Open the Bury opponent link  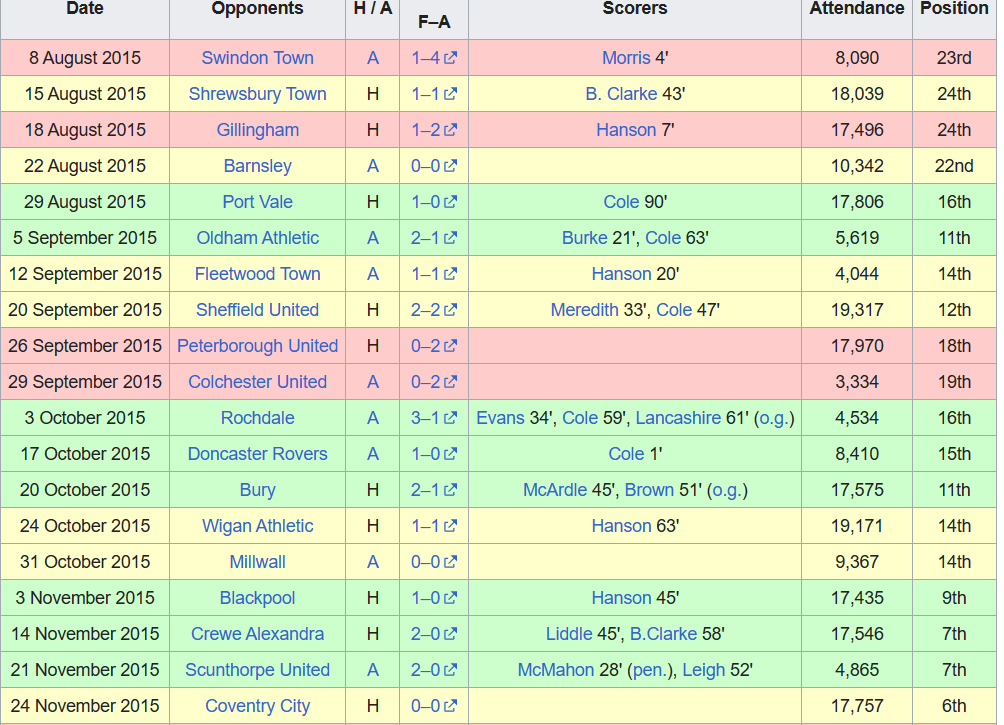(257, 490)
